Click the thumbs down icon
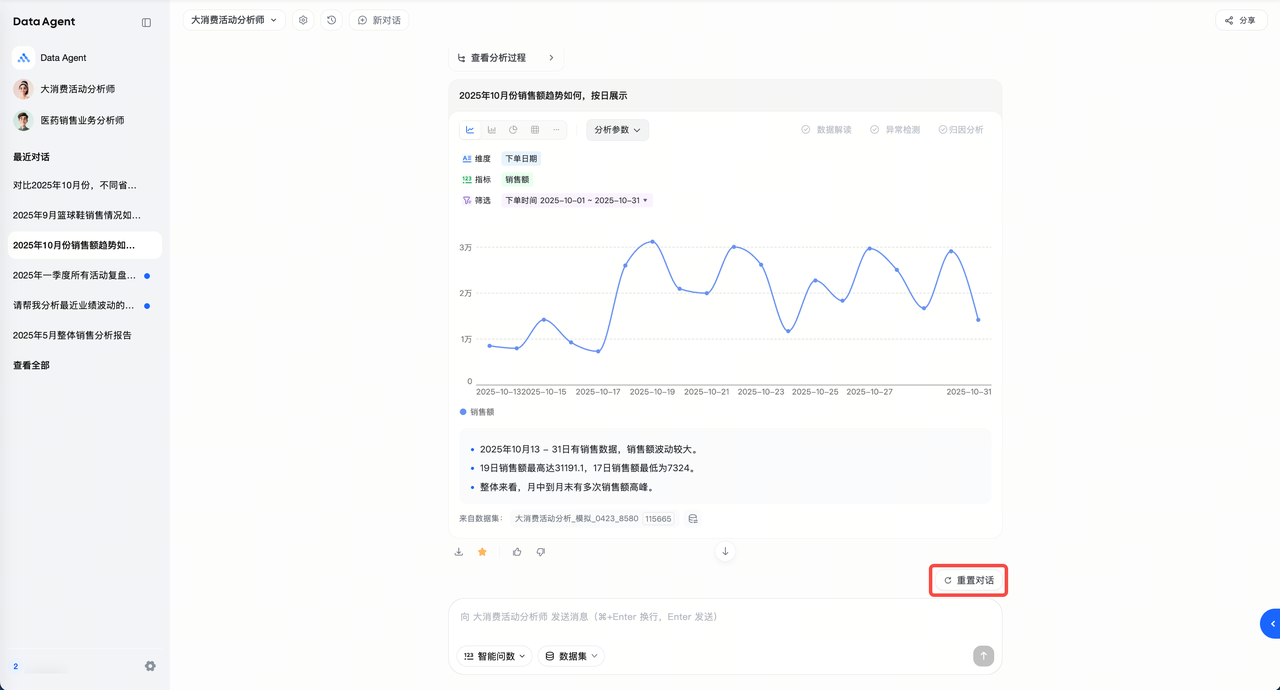Image resolution: width=1280 pixels, height=690 pixels. pos(541,552)
